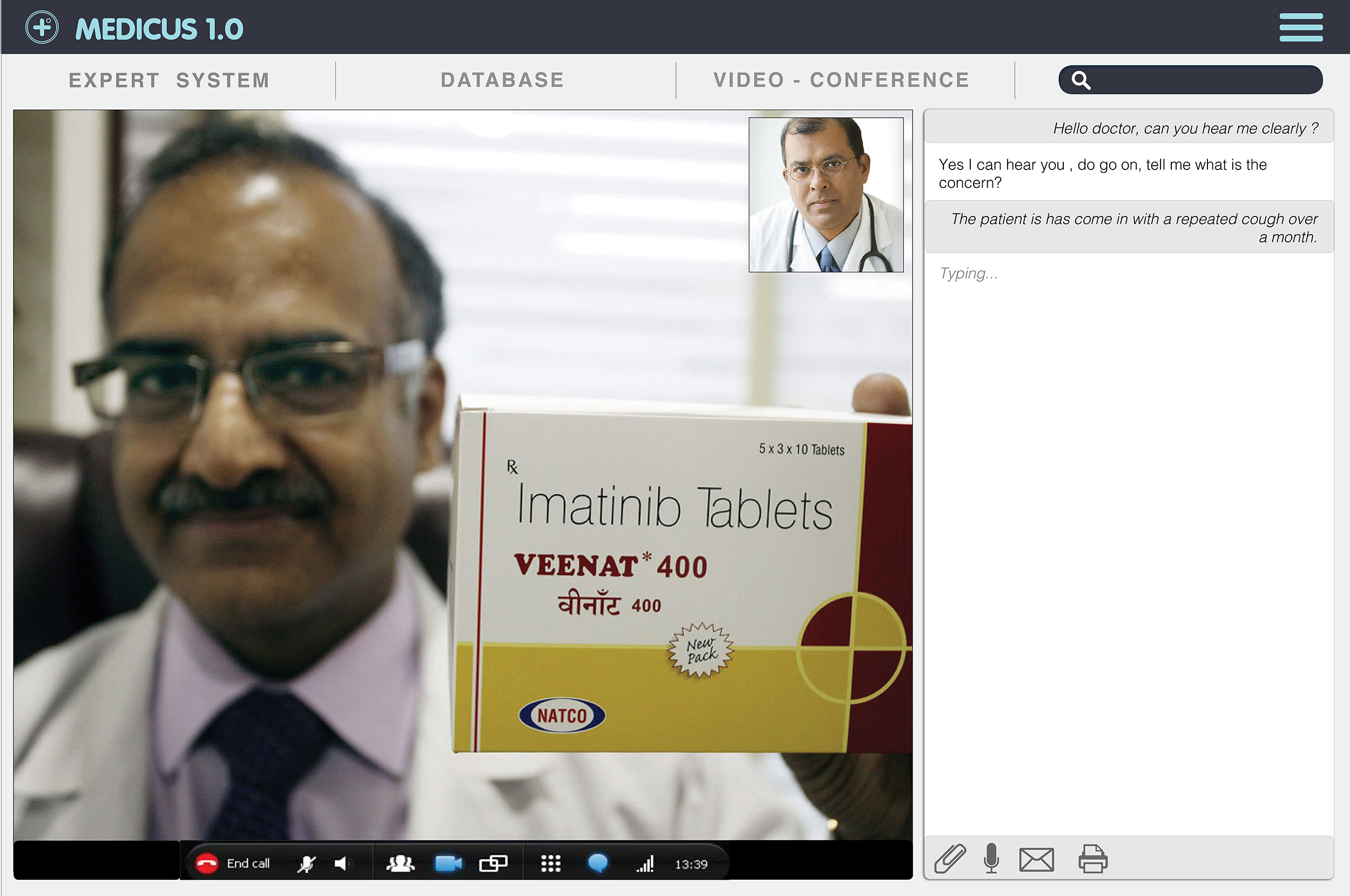1350x896 pixels.
Task: Select reply 'Yes I can hear you'
Action: tap(1103, 174)
